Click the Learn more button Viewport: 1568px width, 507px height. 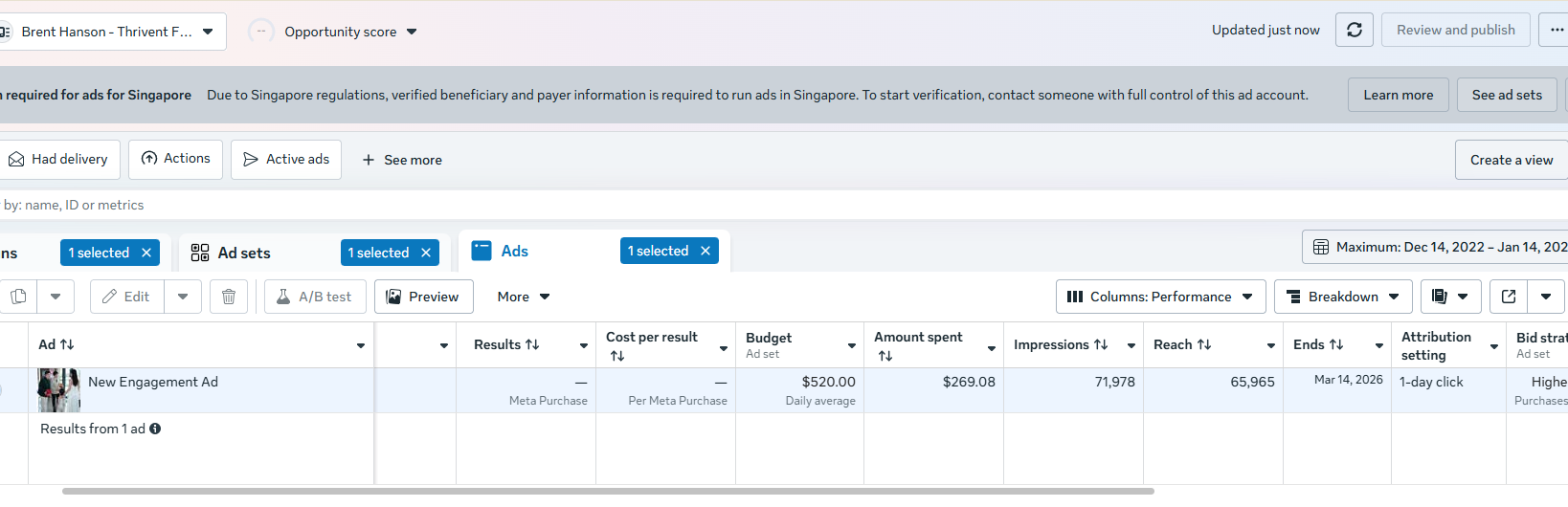[1398, 95]
